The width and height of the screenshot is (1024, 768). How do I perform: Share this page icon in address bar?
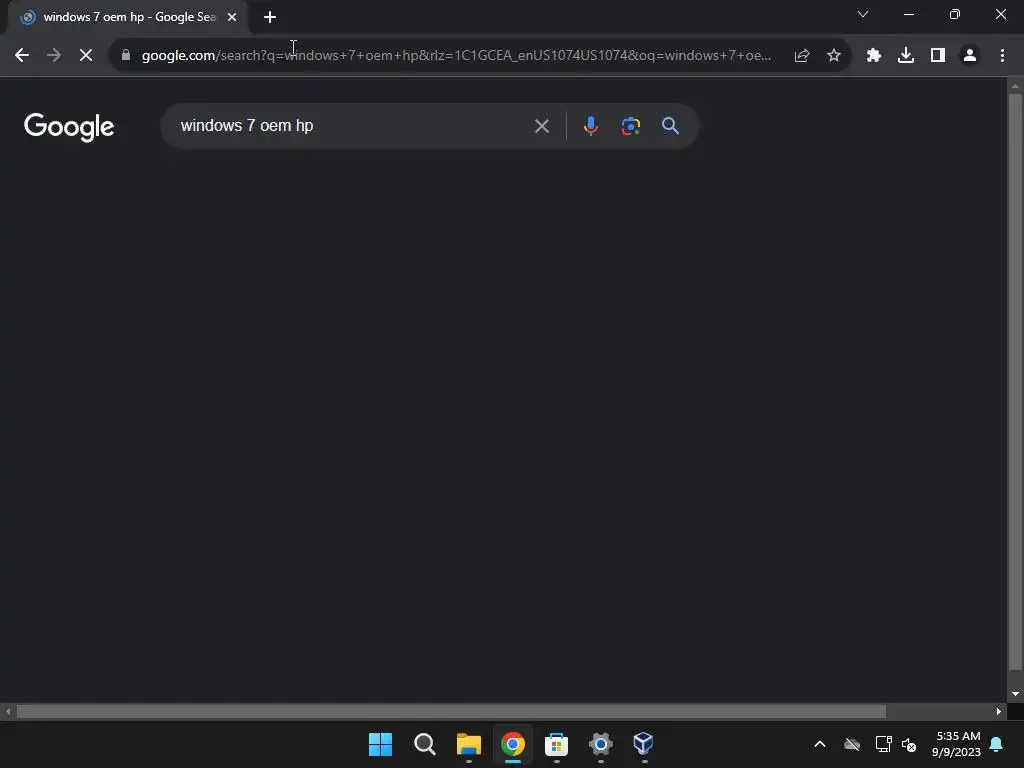(x=802, y=56)
